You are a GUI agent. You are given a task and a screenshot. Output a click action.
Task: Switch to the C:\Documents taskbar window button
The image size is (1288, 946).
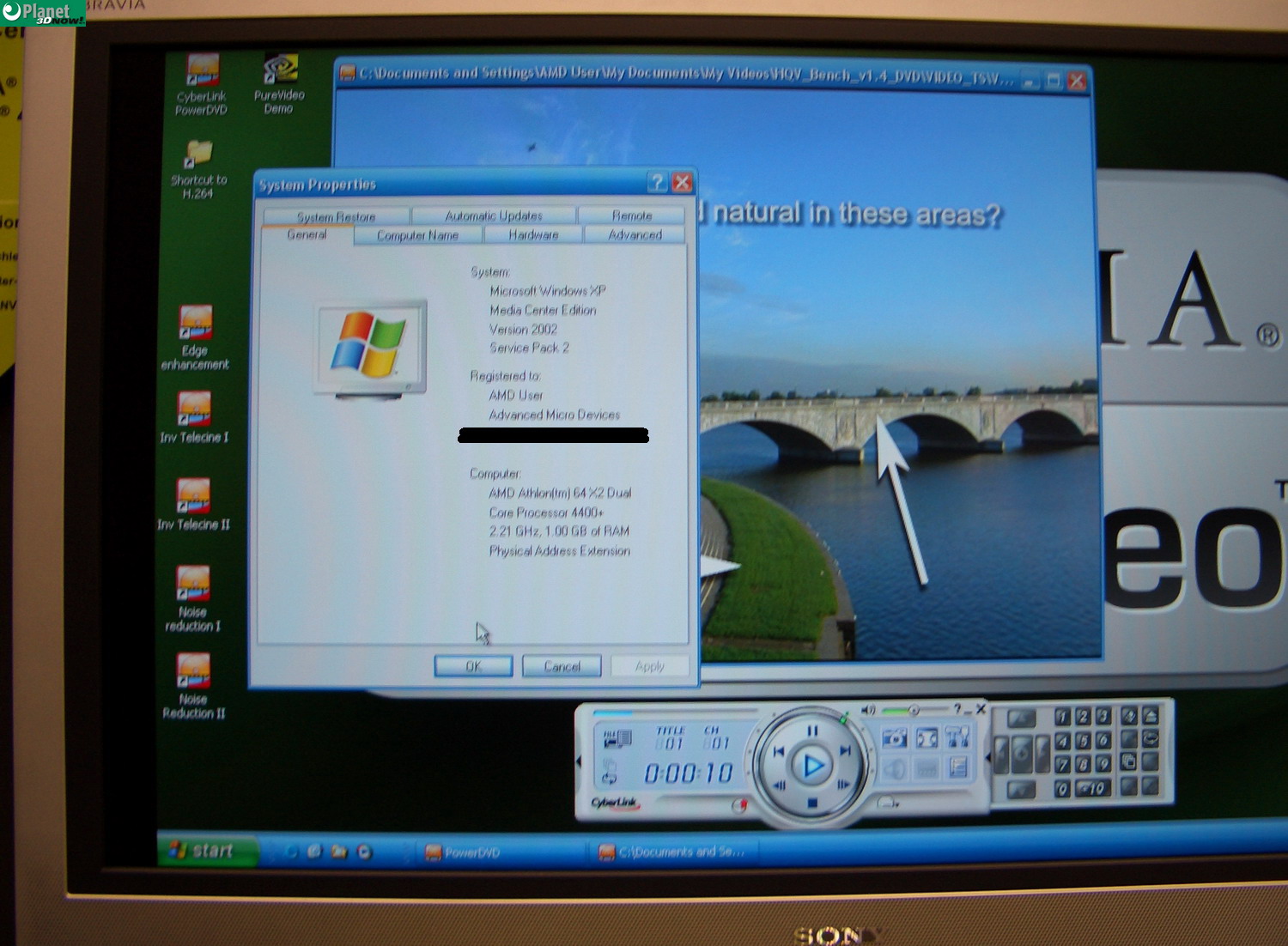click(671, 852)
